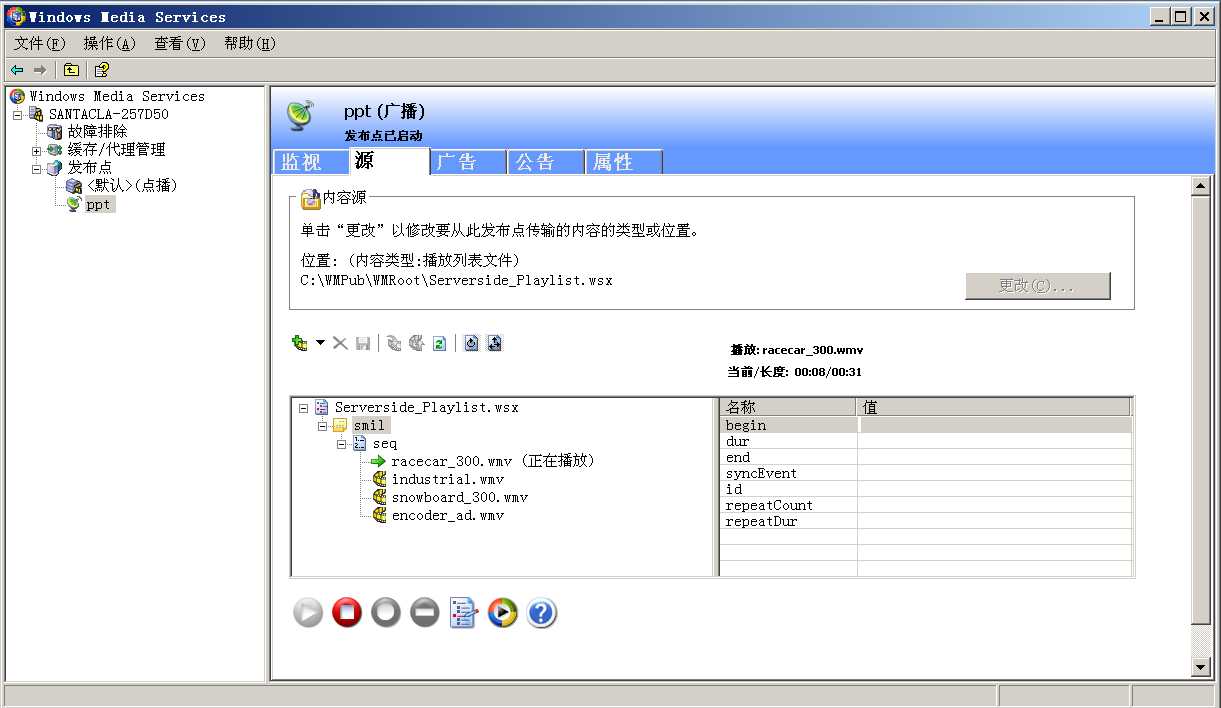Click the gray start publishing point button
This screenshot has width=1221, height=708.
(308, 612)
